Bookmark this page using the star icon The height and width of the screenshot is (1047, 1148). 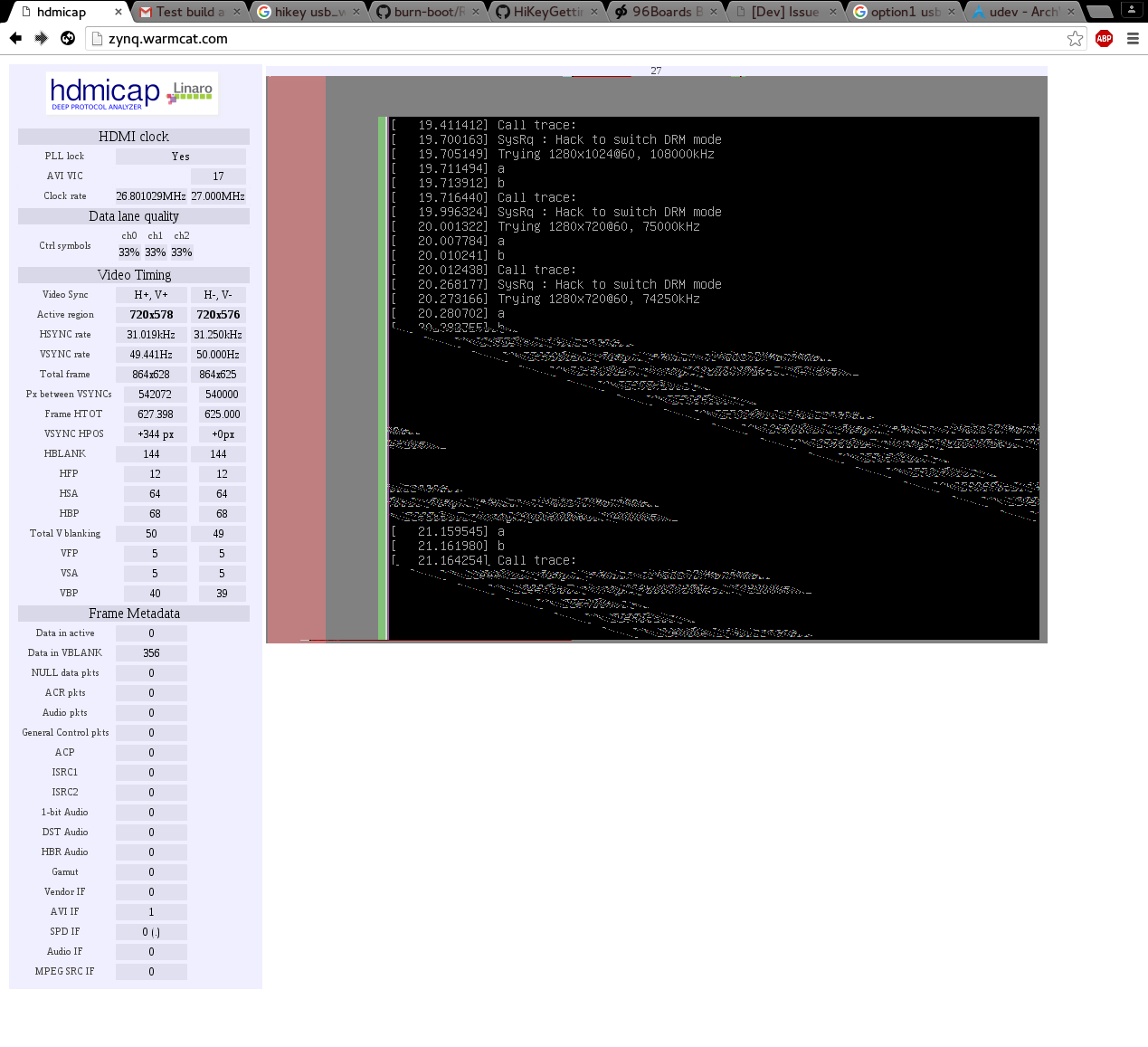coord(1075,39)
